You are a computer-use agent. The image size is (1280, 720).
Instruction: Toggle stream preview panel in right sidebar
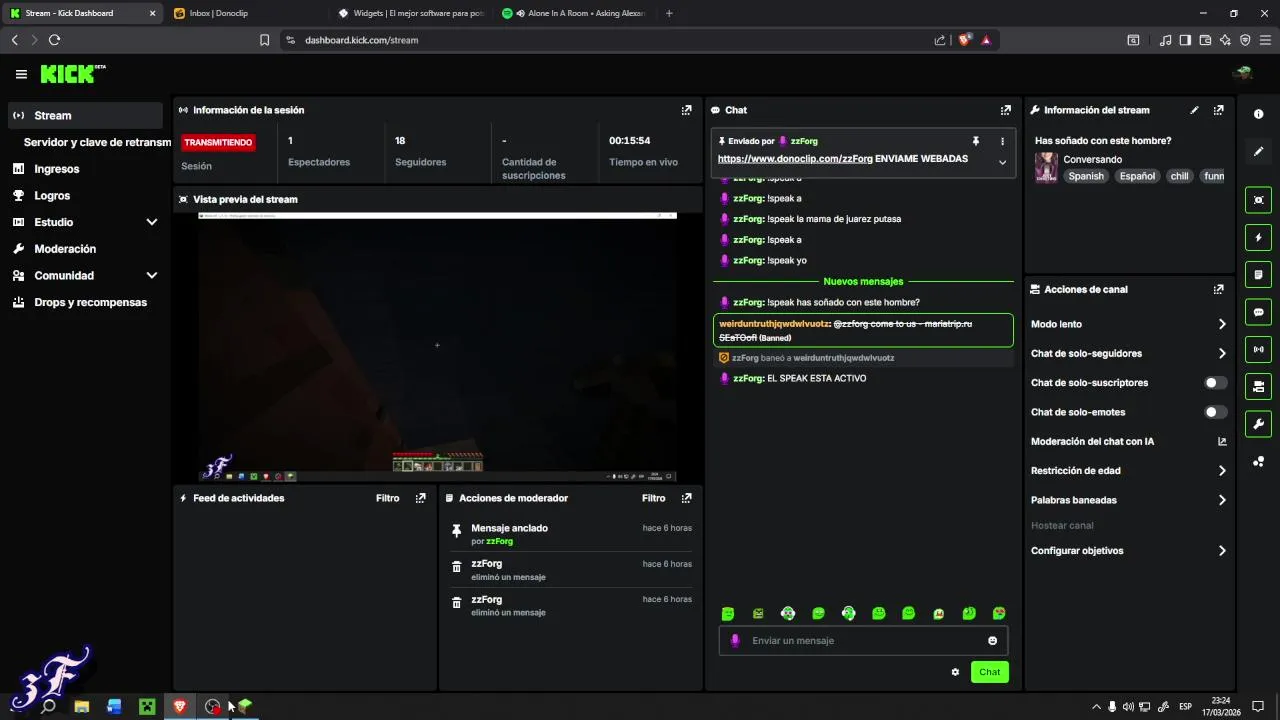coord(1258,200)
